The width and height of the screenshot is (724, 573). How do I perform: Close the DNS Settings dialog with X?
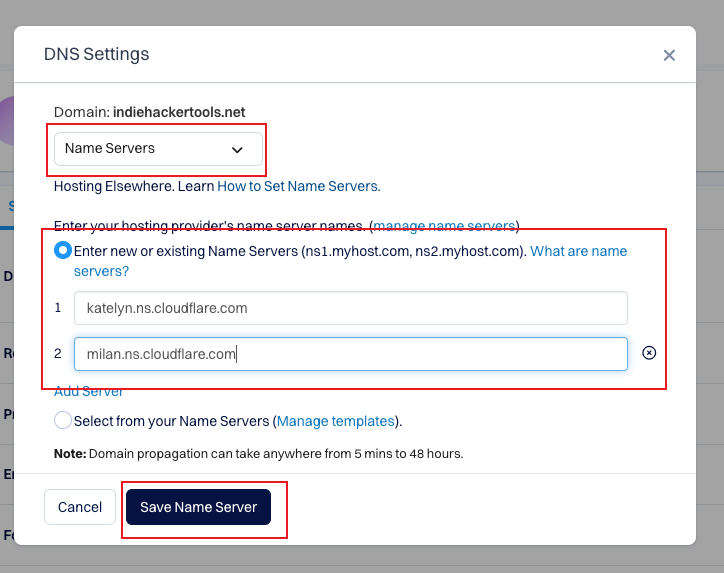[669, 55]
